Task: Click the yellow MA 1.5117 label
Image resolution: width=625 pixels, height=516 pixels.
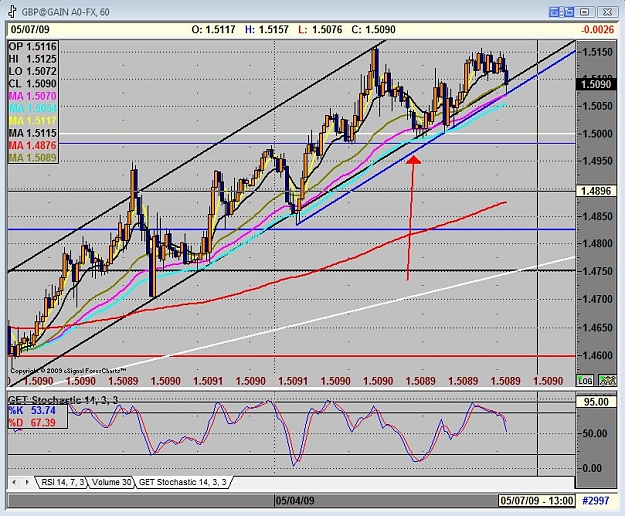Action: point(33,121)
